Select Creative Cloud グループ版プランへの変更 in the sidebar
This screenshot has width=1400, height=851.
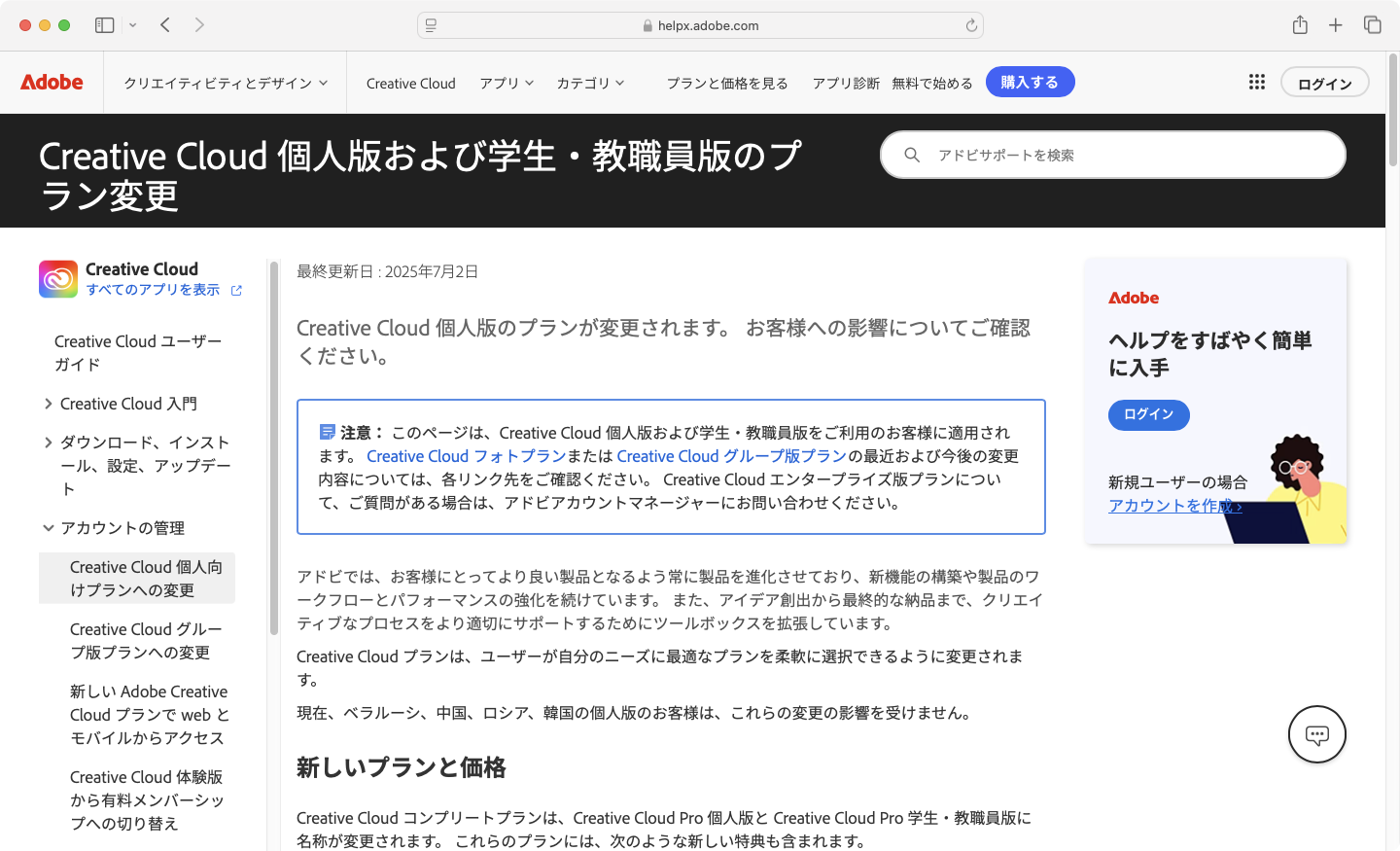146,641
